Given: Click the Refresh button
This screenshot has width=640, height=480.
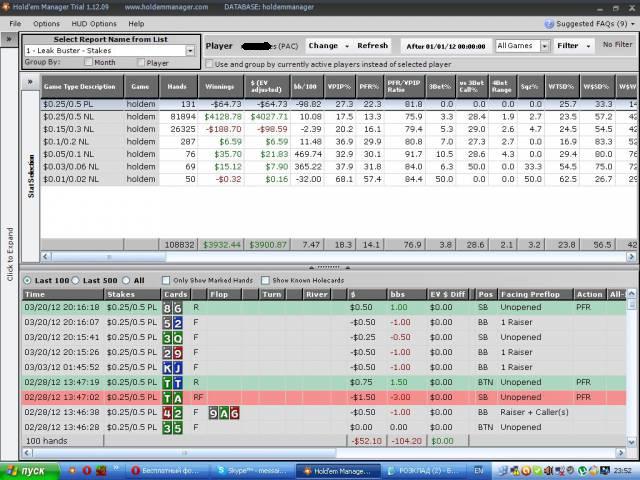Looking at the screenshot, I should (x=372, y=46).
